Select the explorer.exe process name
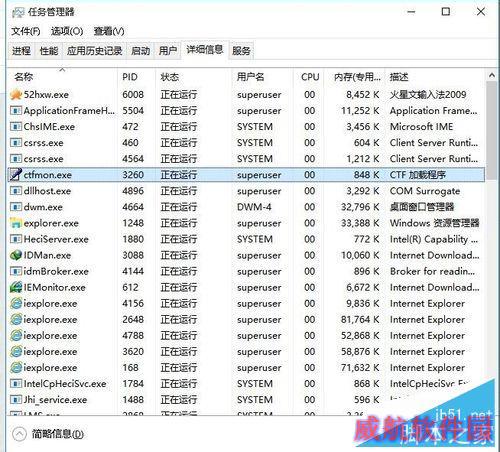 click(x=51, y=223)
